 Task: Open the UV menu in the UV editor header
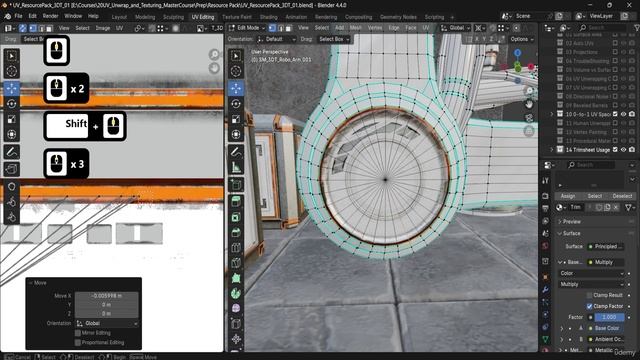[119, 28]
